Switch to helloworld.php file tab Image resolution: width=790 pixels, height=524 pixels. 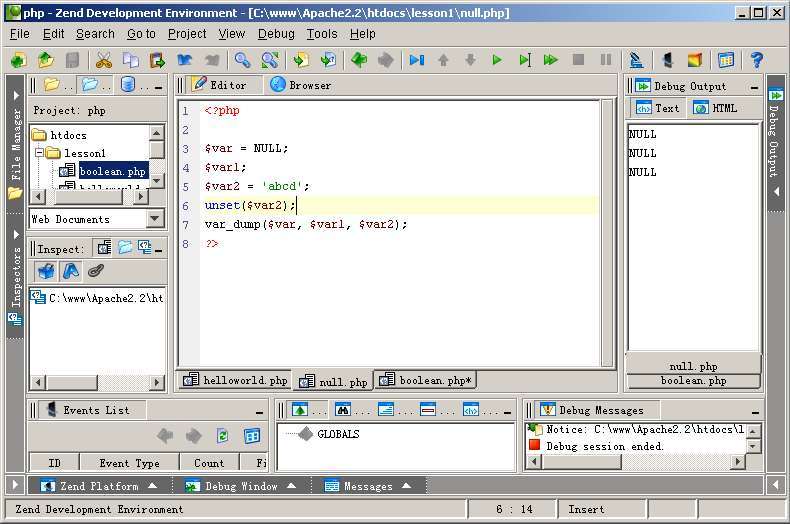click(235, 380)
